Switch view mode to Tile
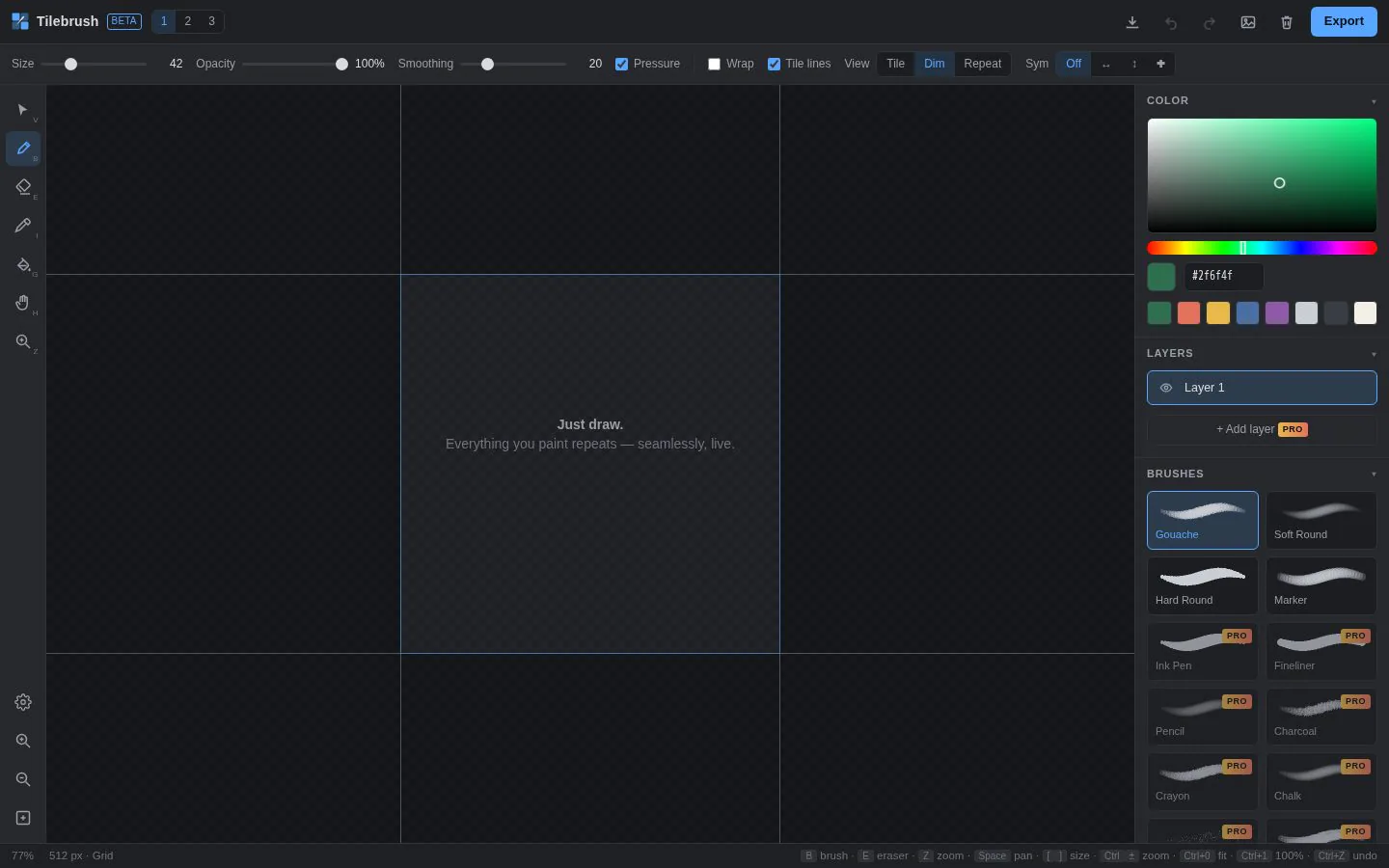 tap(896, 64)
